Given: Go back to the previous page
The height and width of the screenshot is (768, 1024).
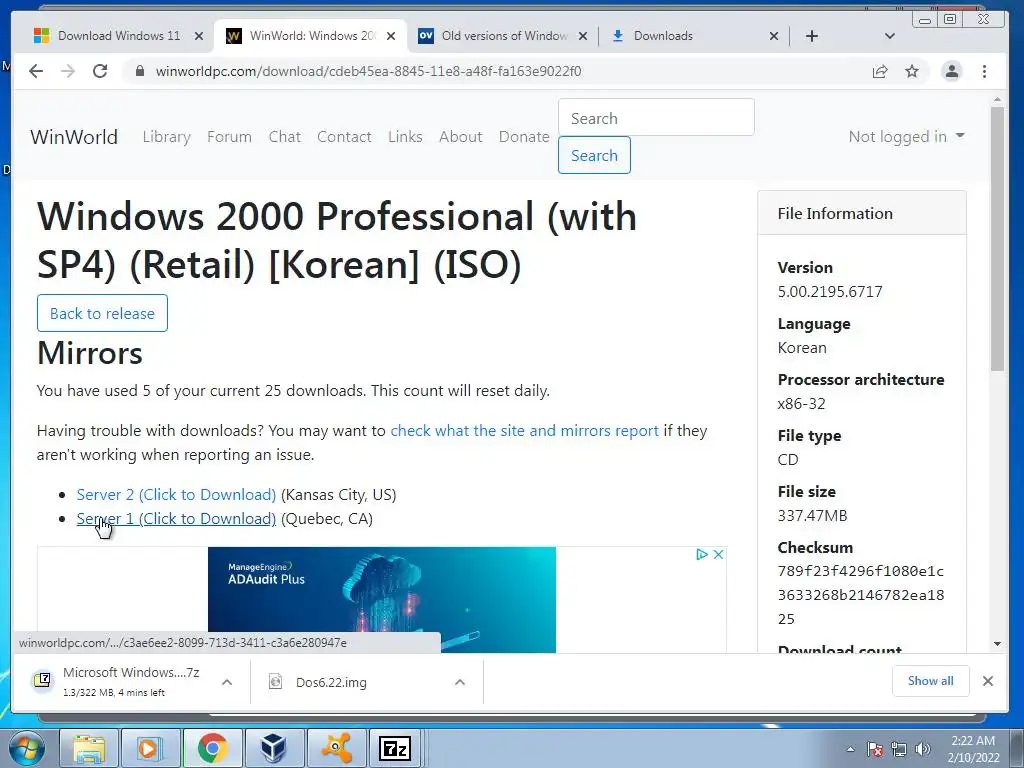Looking at the screenshot, I should pos(36,71).
